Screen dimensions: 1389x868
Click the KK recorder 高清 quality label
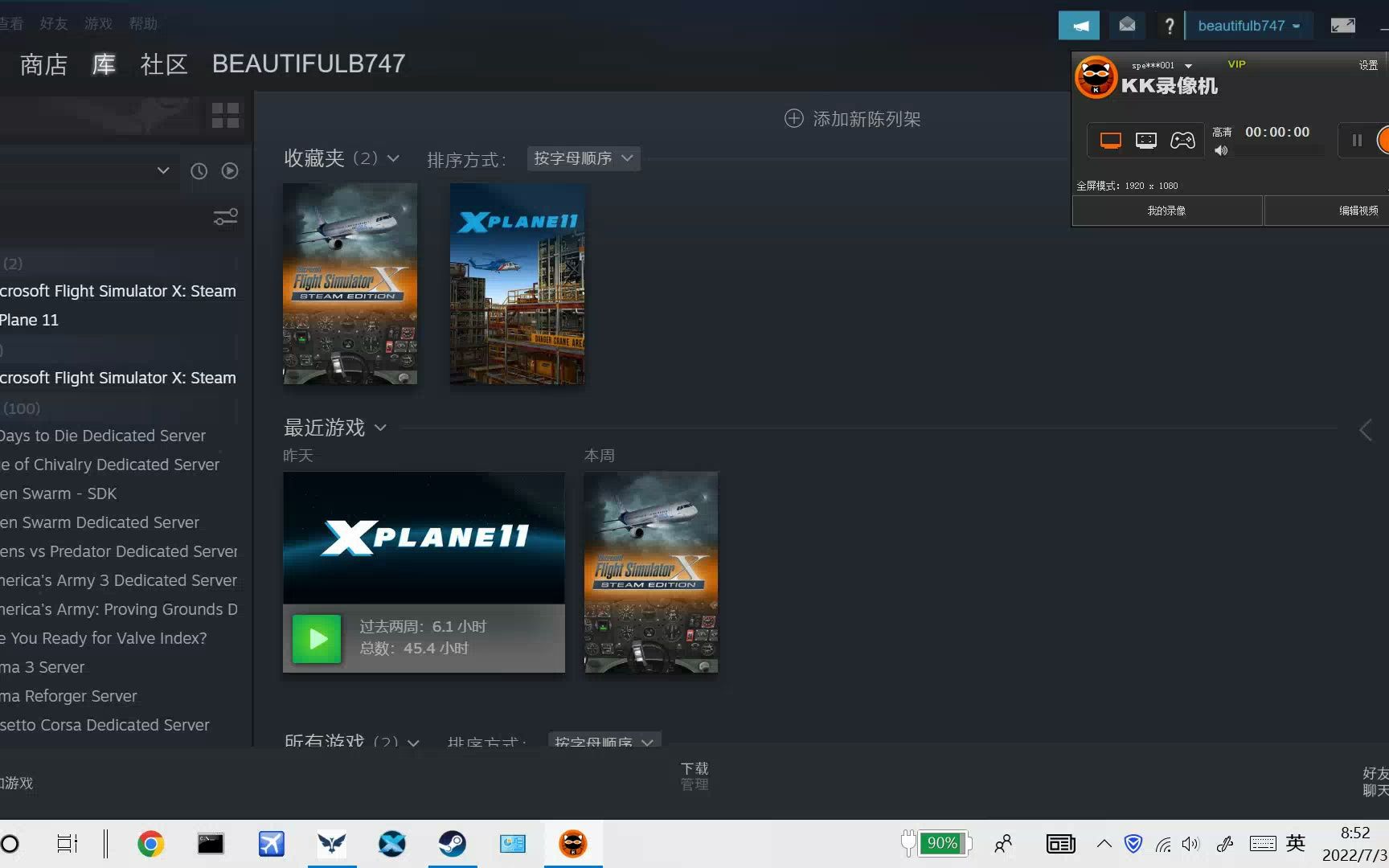1222,132
